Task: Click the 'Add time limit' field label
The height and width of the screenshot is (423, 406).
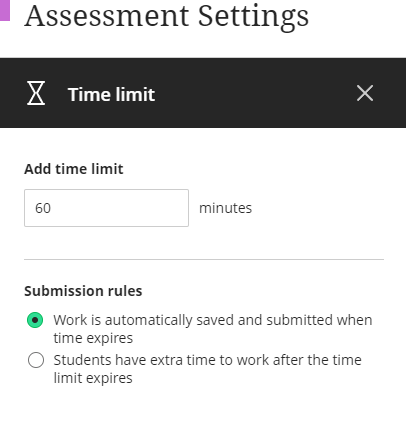Action: point(74,169)
